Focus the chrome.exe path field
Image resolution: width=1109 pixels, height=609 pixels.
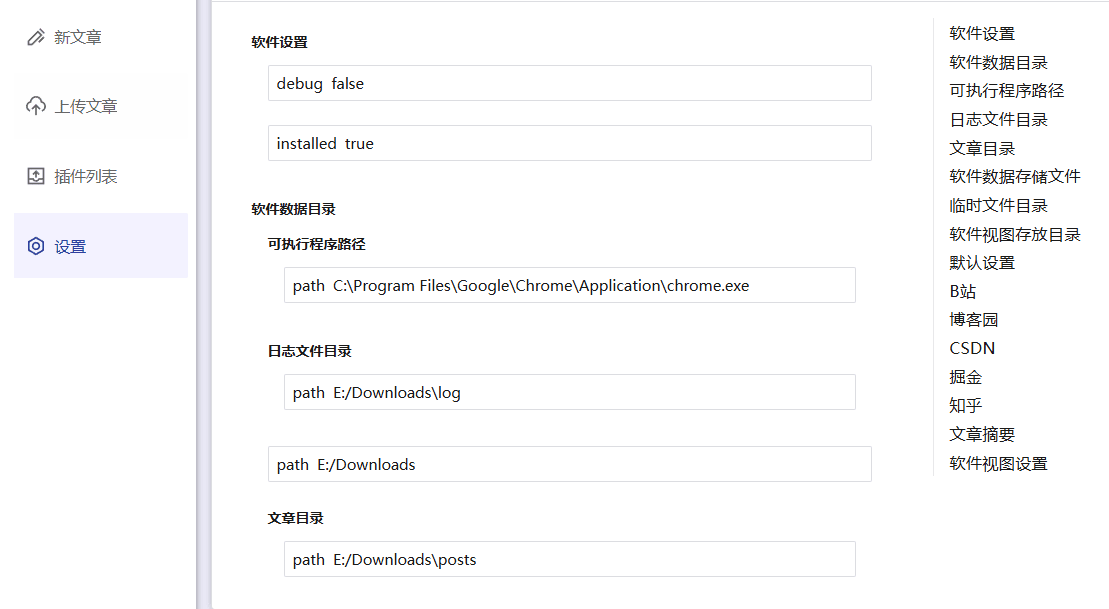tap(569, 285)
